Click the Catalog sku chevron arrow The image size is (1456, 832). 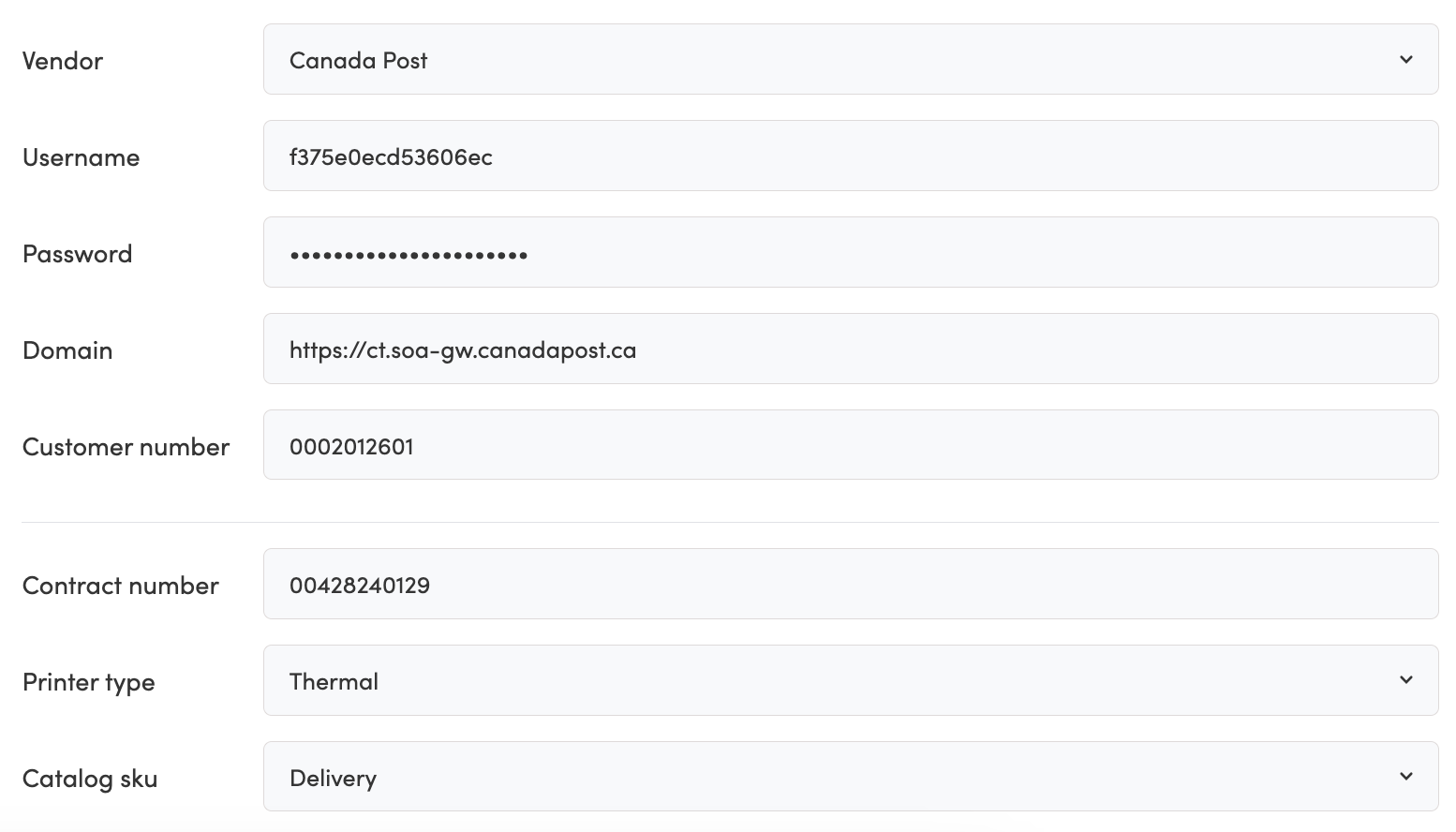1405,777
